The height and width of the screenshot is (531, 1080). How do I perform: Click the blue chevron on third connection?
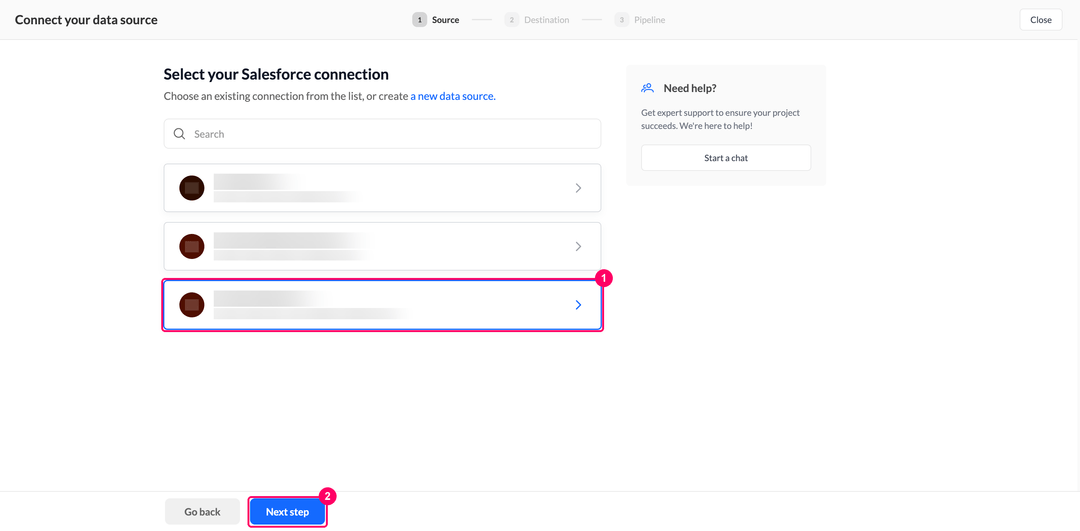[579, 305]
